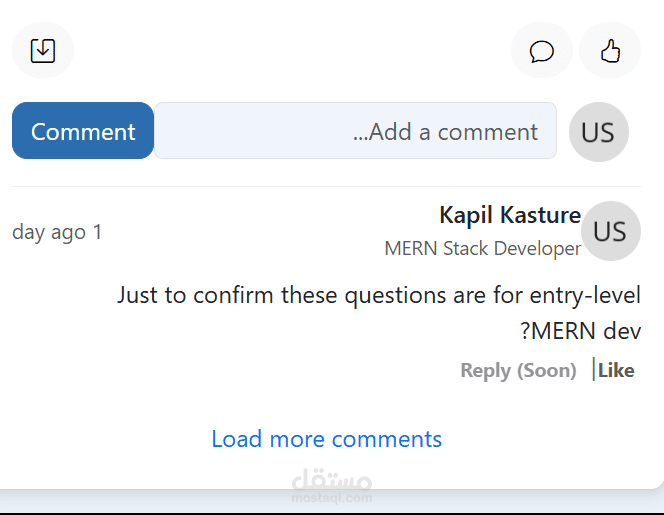Click the black line at the bottom
Viewport: 664px width, 515px height.
[332, 513]
